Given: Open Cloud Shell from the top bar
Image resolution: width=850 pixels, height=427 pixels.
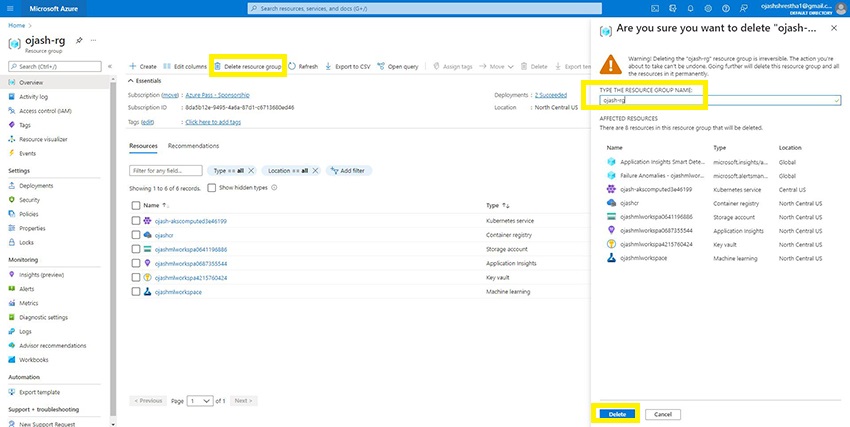Looking at the screenshot, I should click(x=655, y=9).
